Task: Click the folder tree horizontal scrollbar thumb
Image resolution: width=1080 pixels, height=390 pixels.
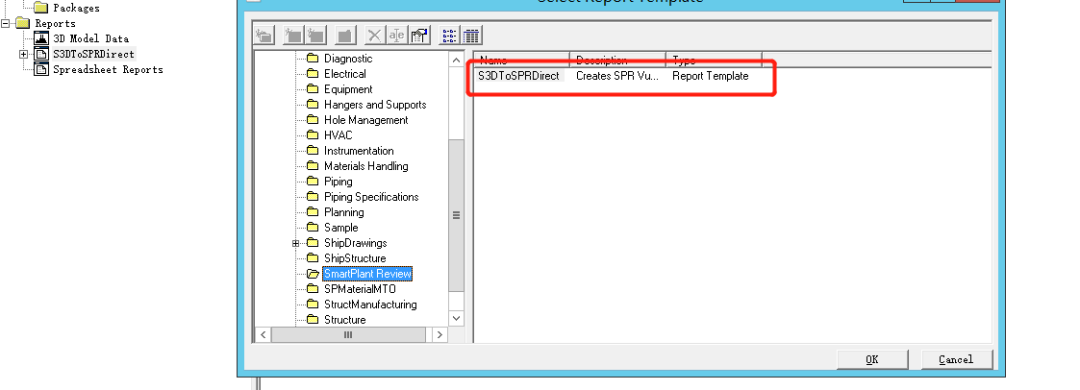Action: click(x=348, y=334)
